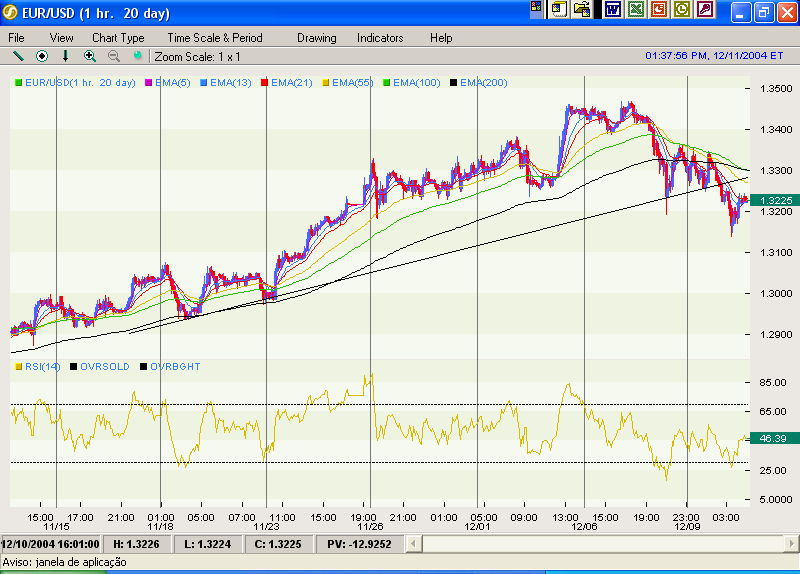Expand the Drawing menu

(x=316, y=38)
